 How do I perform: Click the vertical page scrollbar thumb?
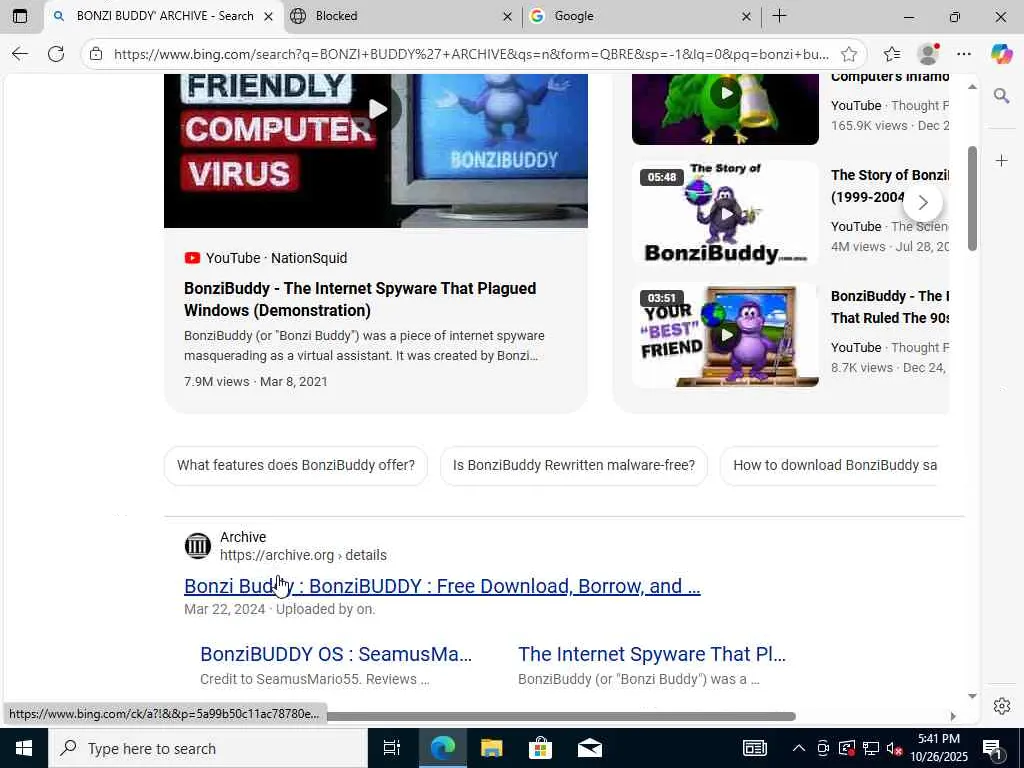tap(972, 199)
